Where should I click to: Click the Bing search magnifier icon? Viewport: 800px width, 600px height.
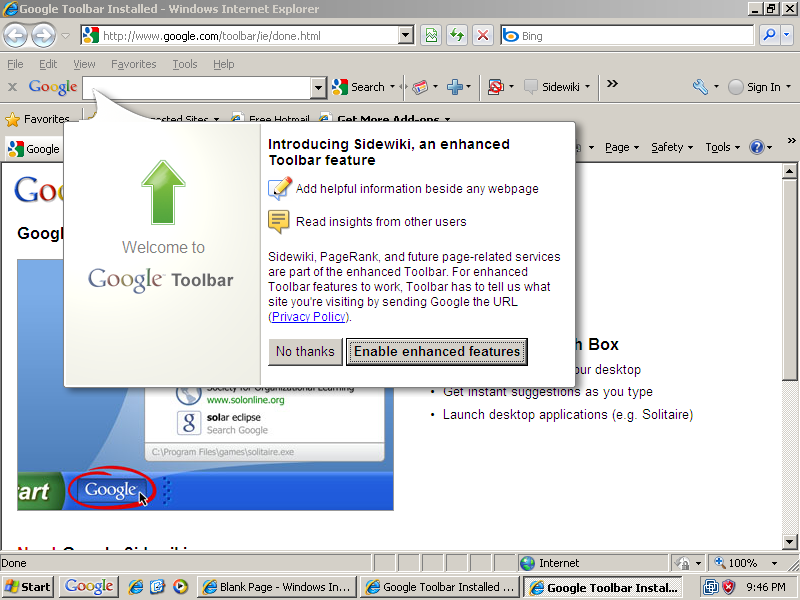point(769,36)
